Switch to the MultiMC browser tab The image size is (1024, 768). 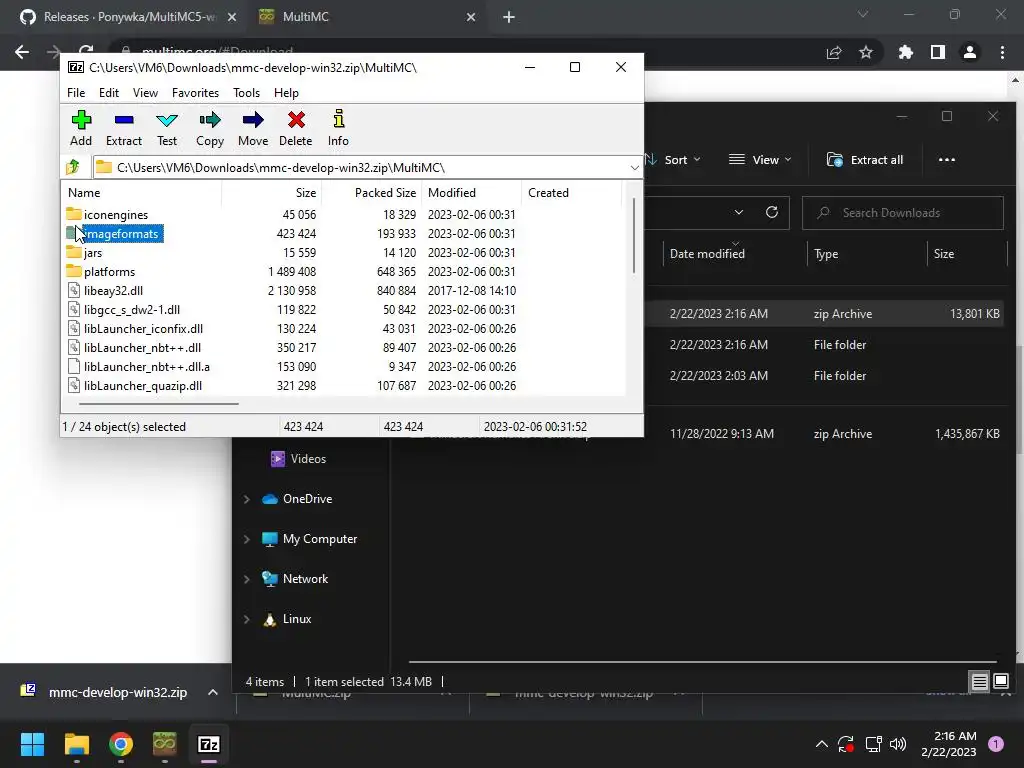[366, 17]
